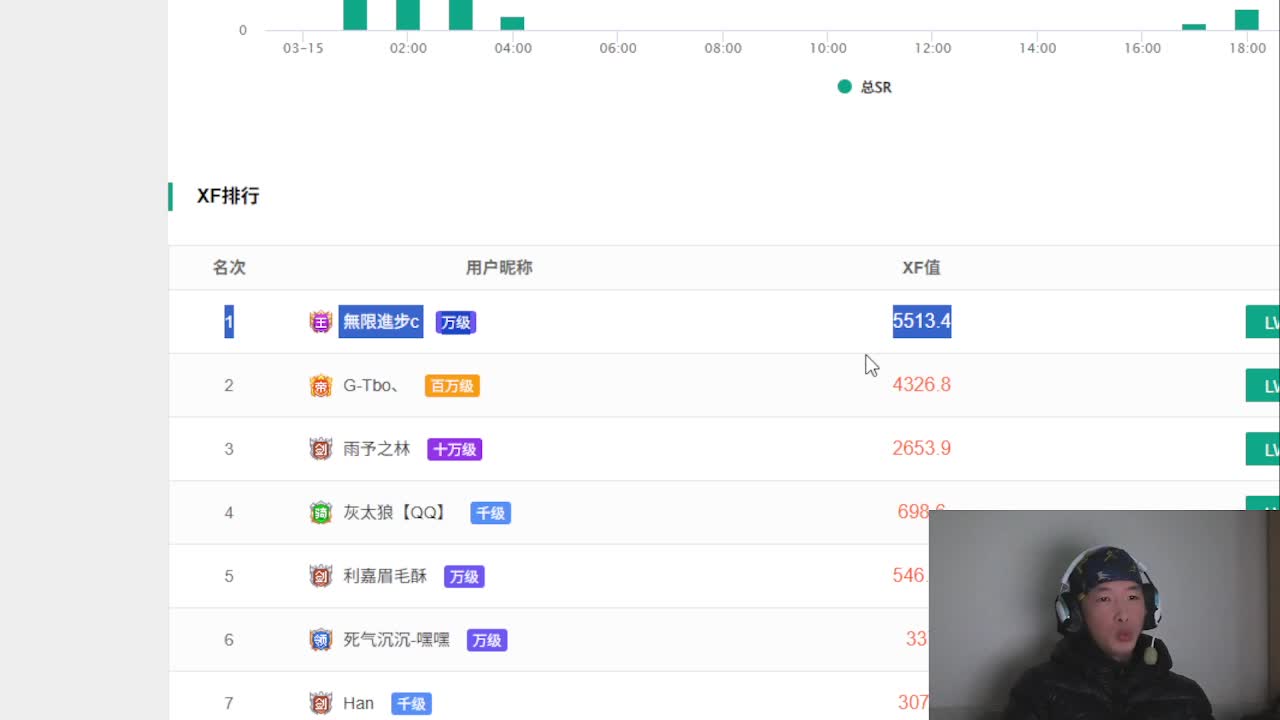Image resolution: width=1280 pixels, height=720 pixels.
Task: Open user G-Tbo、 nickname link
Action: coord(370,385)
